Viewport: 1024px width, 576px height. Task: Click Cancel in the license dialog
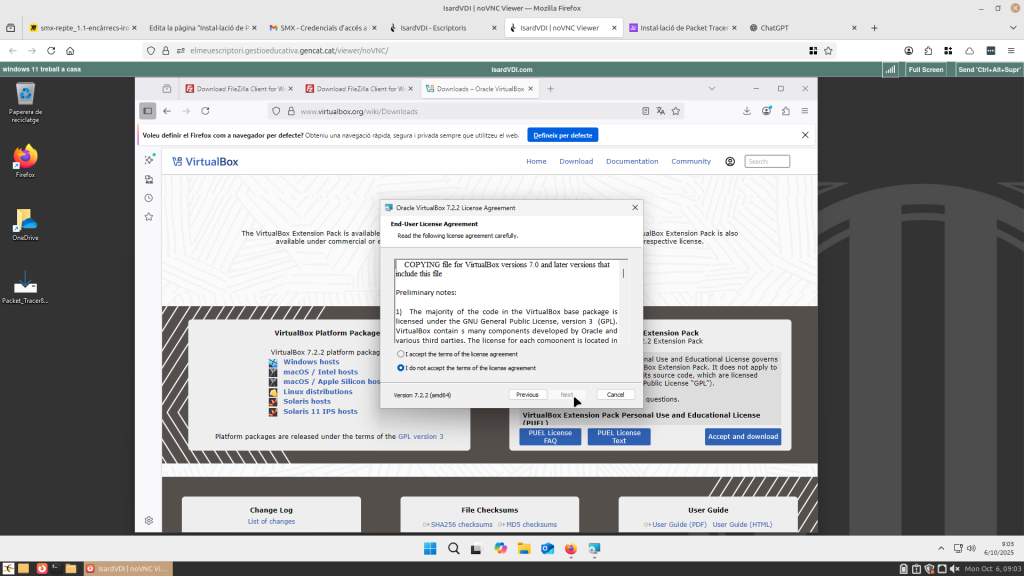tap(615, 395)
